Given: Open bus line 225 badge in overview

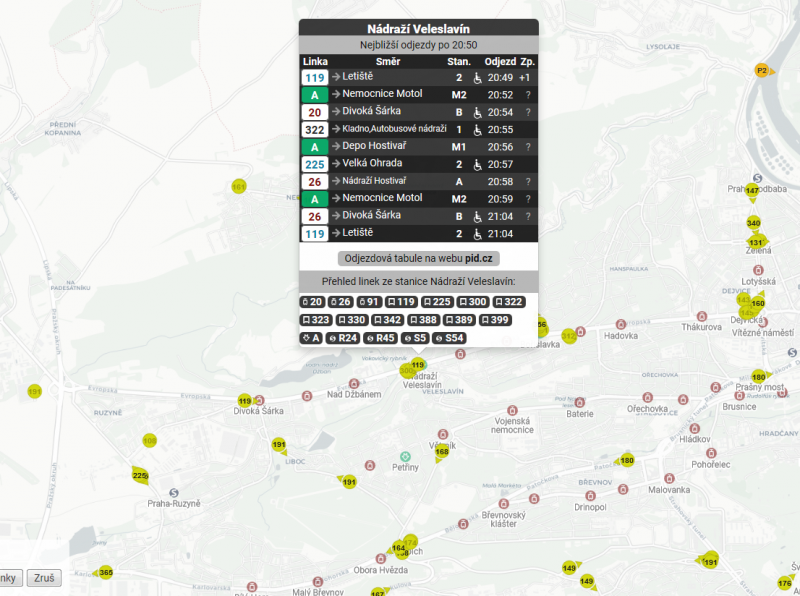Looking at the screenshot, I should pos(437,302).
